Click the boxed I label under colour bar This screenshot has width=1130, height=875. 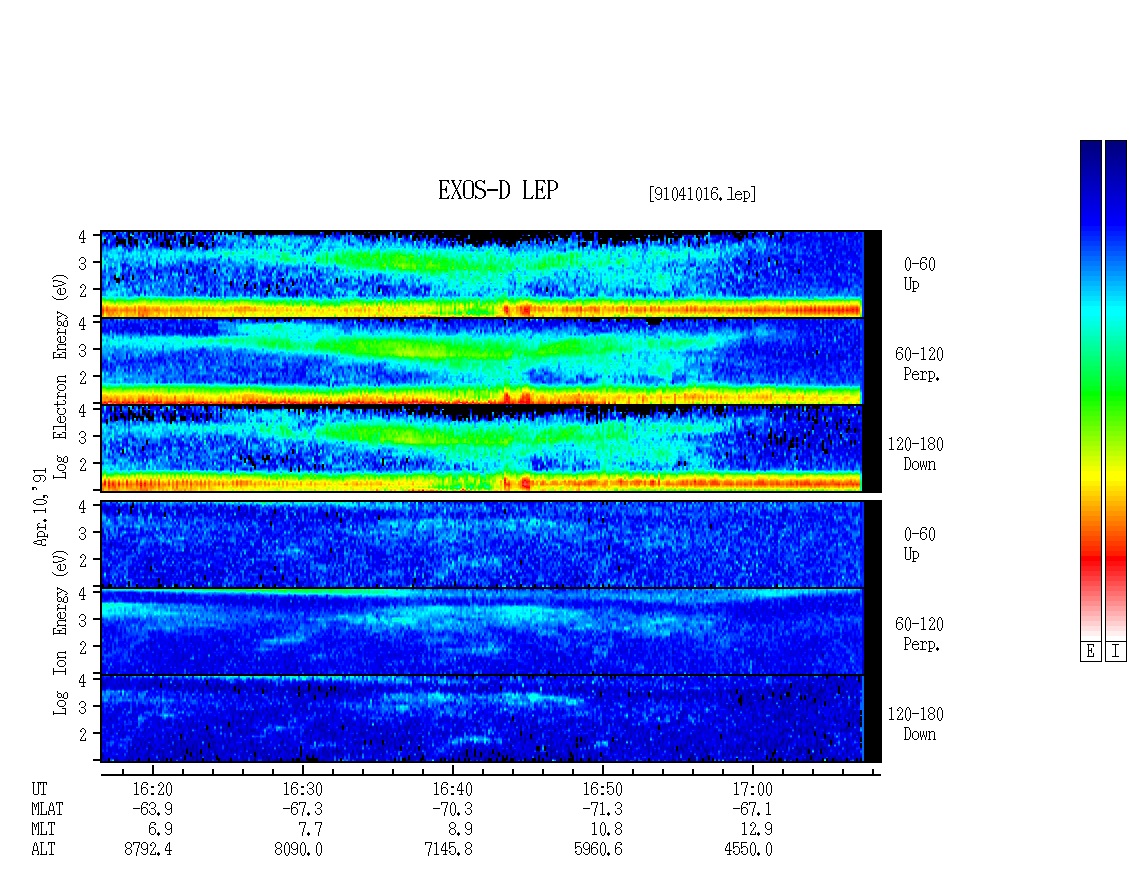click(1116, 652)
